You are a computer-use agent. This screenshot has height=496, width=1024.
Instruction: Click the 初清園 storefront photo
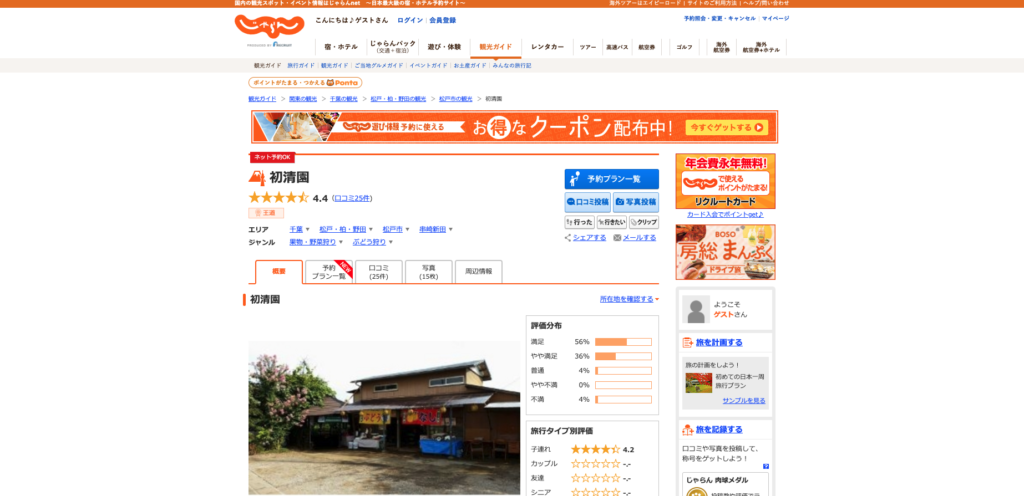(384, 418)
